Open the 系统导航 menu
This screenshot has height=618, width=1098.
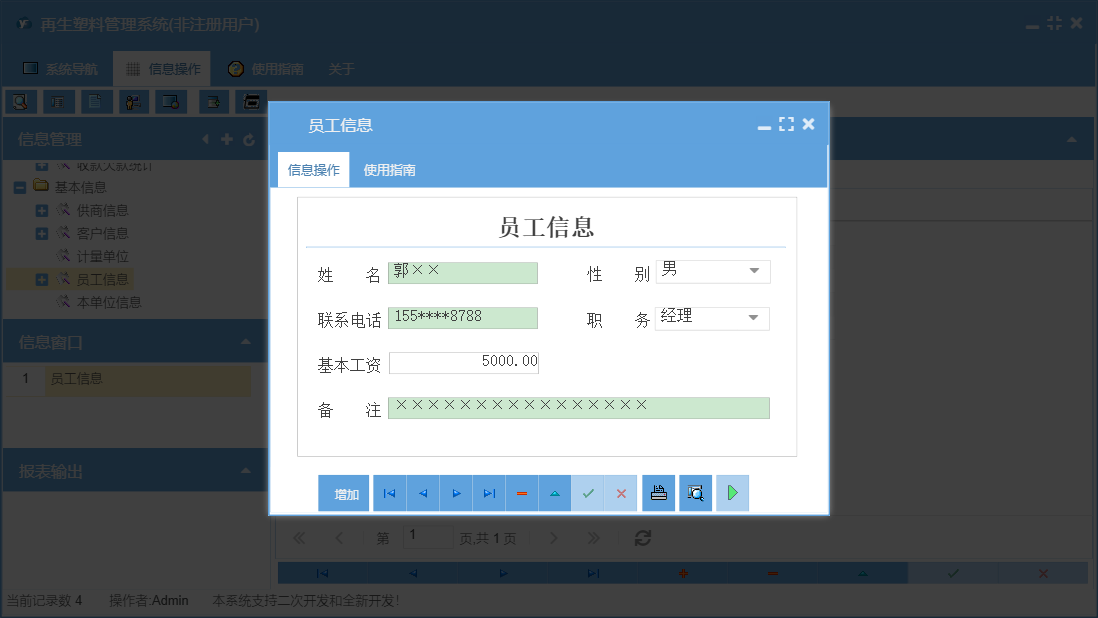pos(63,68)
